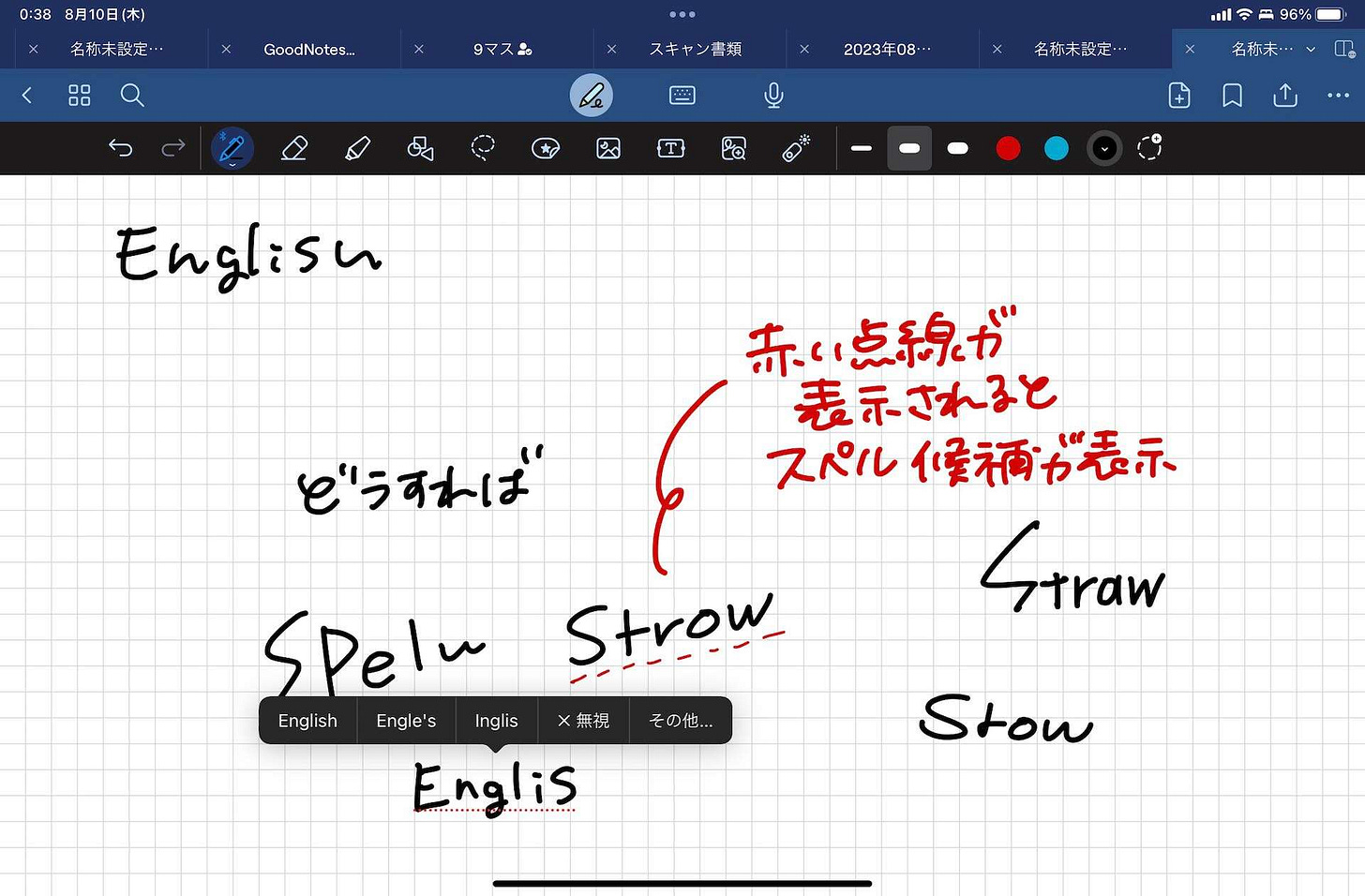Open the black color swatch dropdown
Image resolution: width=1365 pixels, height=896 pixels.
(1104, 148)
